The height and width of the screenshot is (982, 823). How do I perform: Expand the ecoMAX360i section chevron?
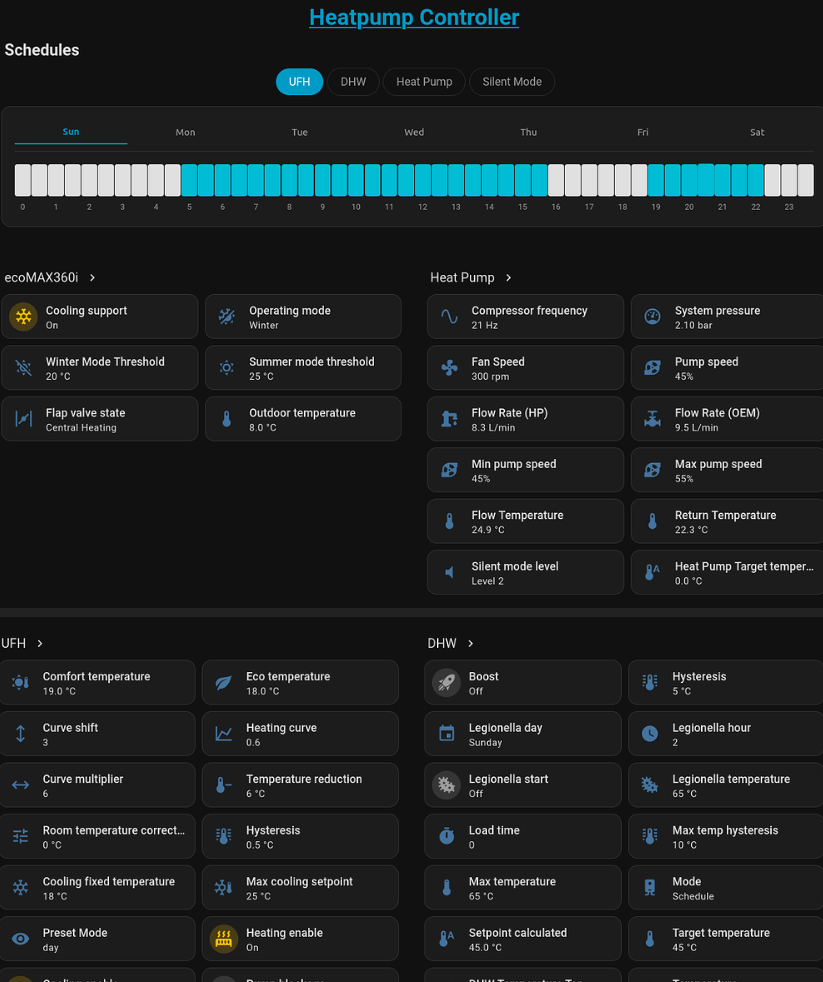(92, 278)
